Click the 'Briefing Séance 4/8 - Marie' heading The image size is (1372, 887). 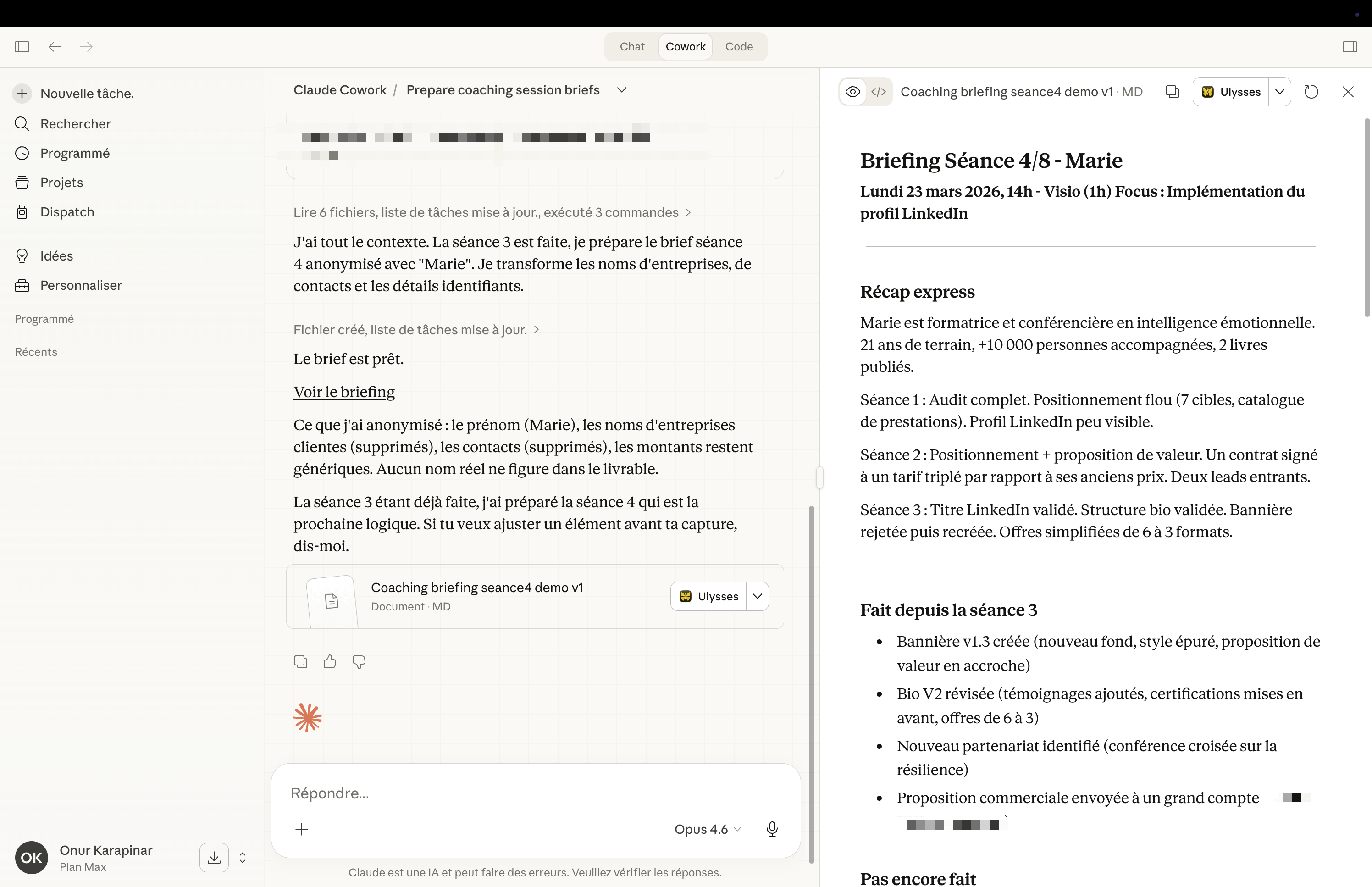[991, 161]
